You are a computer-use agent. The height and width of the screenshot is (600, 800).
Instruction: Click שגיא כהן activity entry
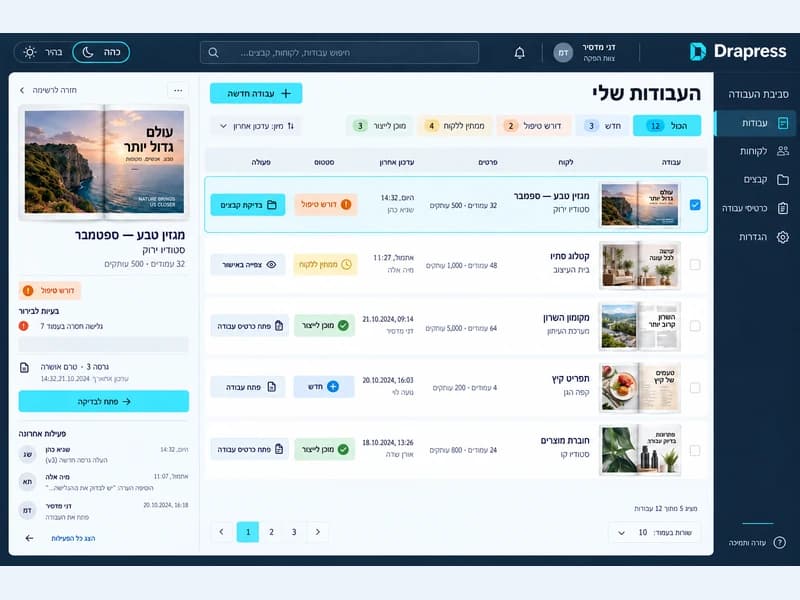click(104, 454)
